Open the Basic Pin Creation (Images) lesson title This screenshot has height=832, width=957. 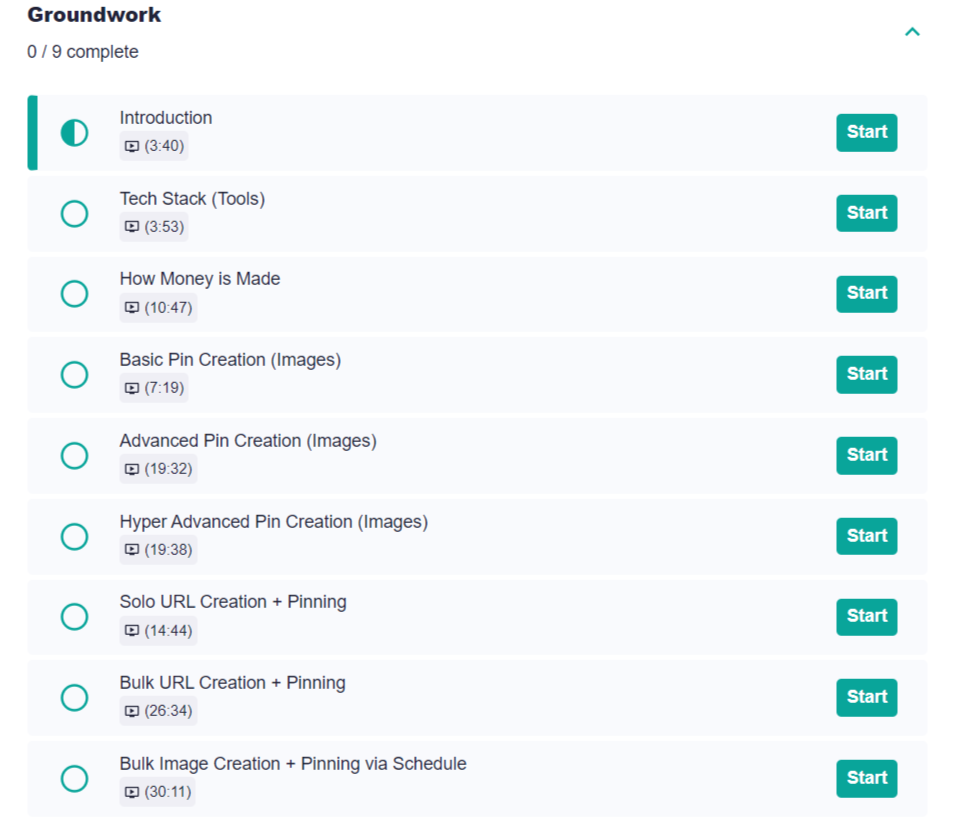pyautogui.click(x=230, y=360)
